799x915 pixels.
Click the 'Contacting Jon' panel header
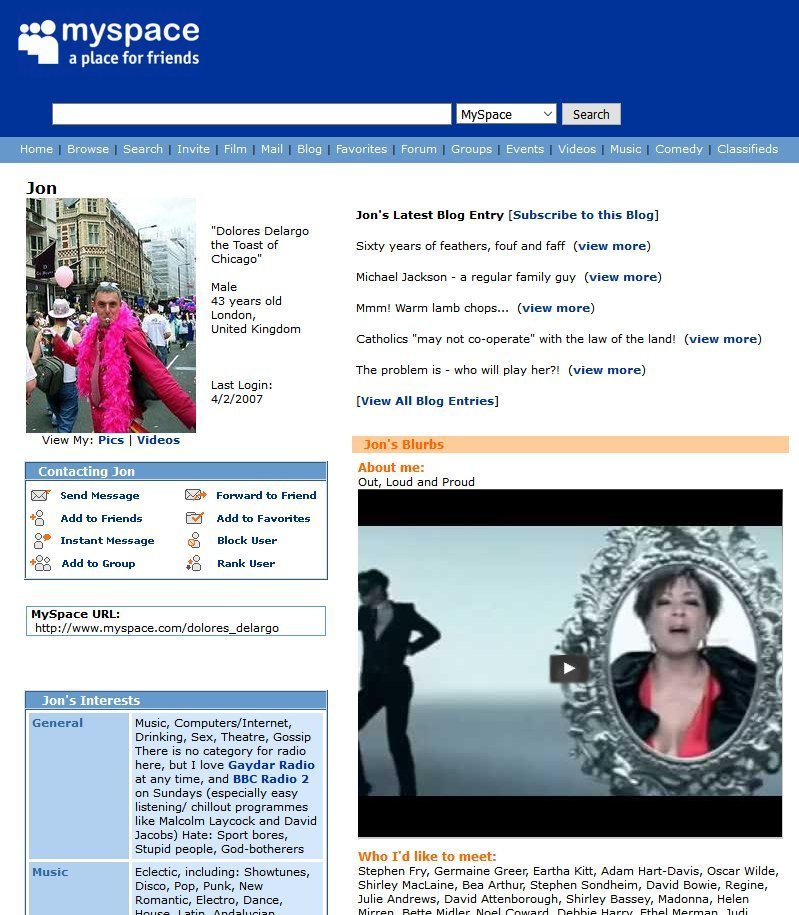(x=176, y=471)
